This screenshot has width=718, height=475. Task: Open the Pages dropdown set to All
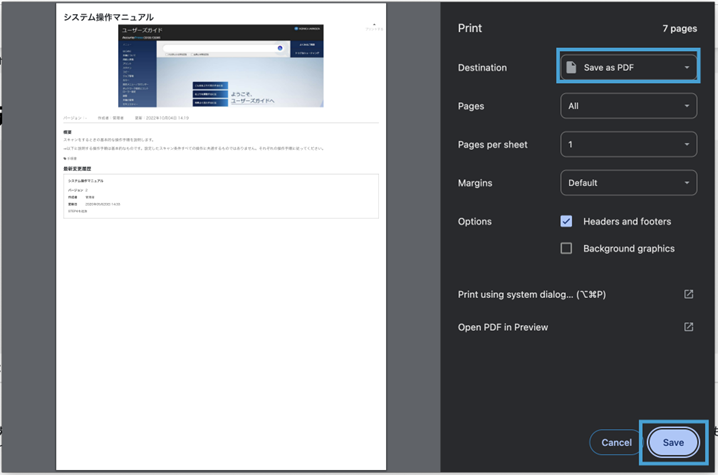(628, 106)
